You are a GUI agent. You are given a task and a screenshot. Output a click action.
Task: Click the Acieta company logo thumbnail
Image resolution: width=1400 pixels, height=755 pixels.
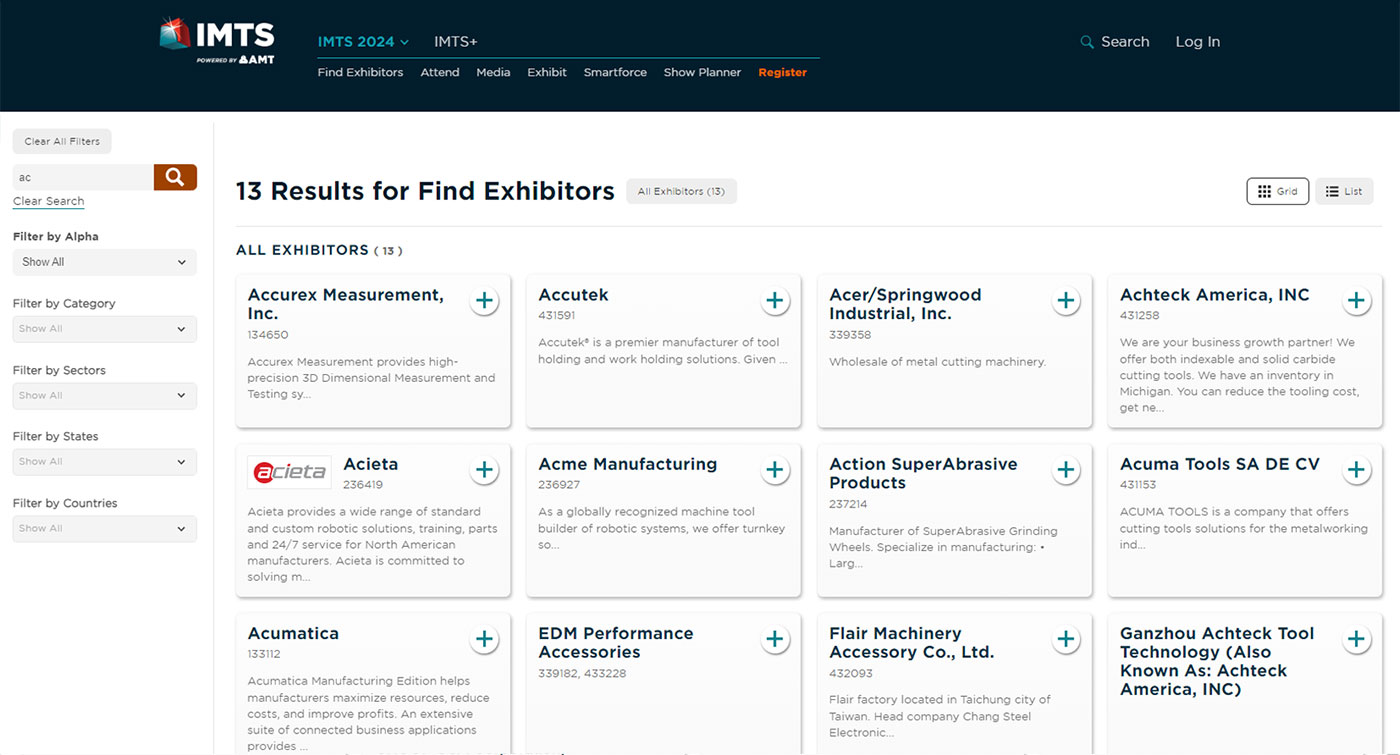(289, 472)
